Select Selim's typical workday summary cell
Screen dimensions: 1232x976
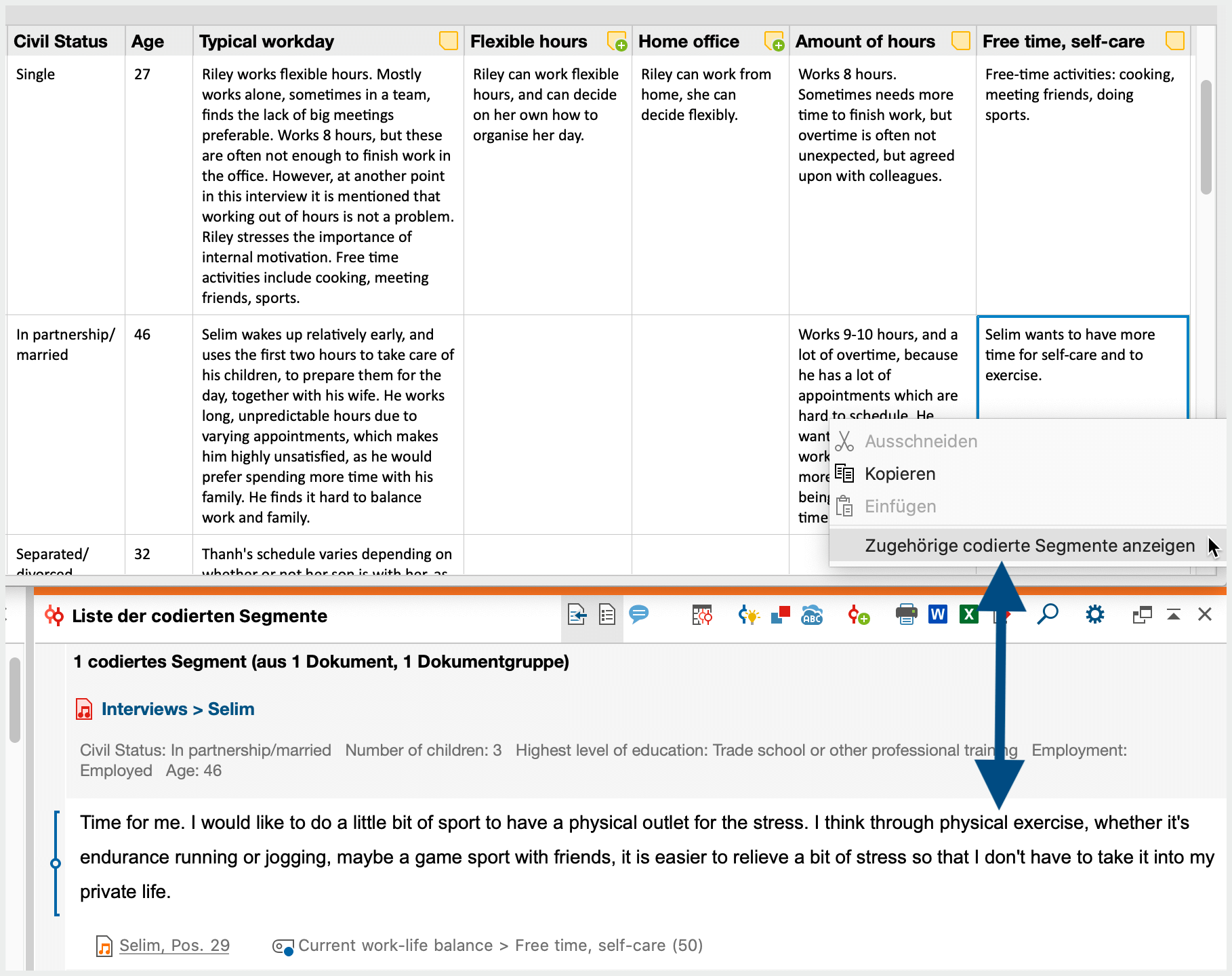click(328, 424)
